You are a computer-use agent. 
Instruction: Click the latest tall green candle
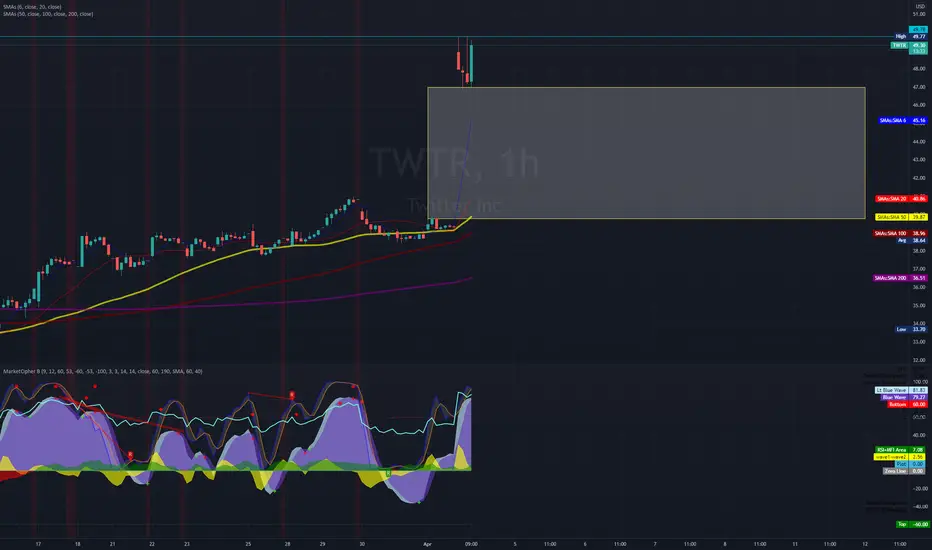tap(471, 64)
